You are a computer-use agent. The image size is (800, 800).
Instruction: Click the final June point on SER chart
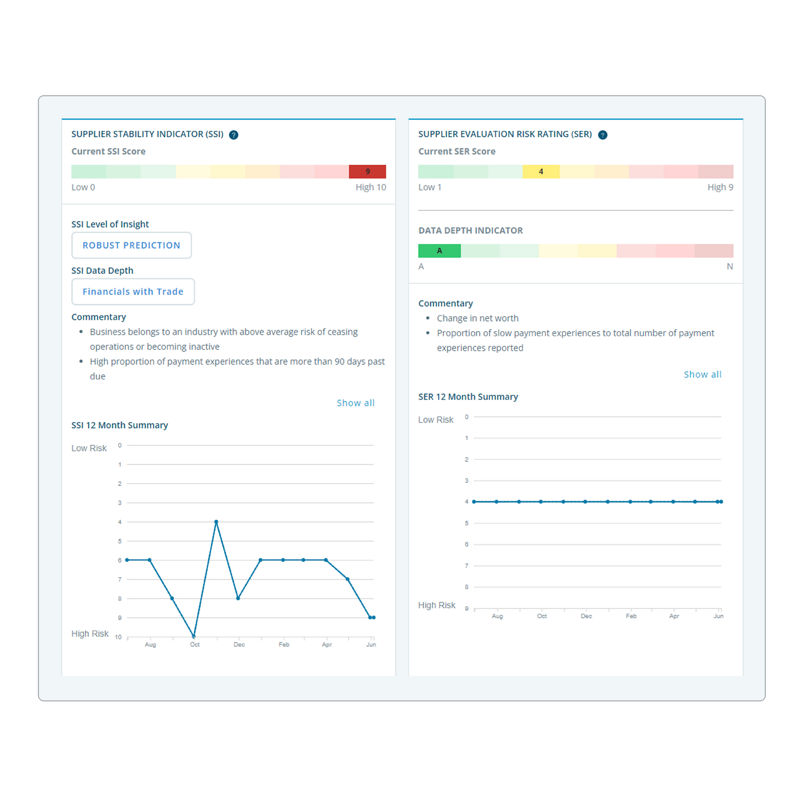coord(720,501)
